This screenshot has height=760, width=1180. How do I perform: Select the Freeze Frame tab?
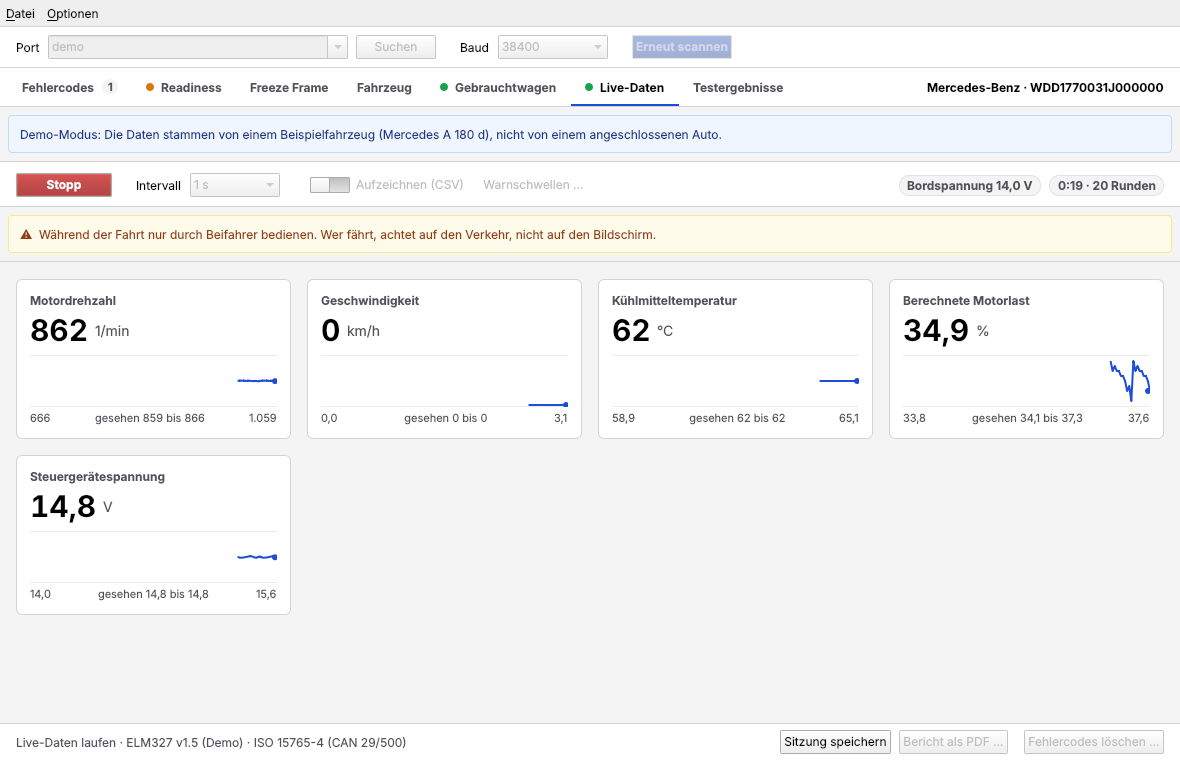(289, 87)
